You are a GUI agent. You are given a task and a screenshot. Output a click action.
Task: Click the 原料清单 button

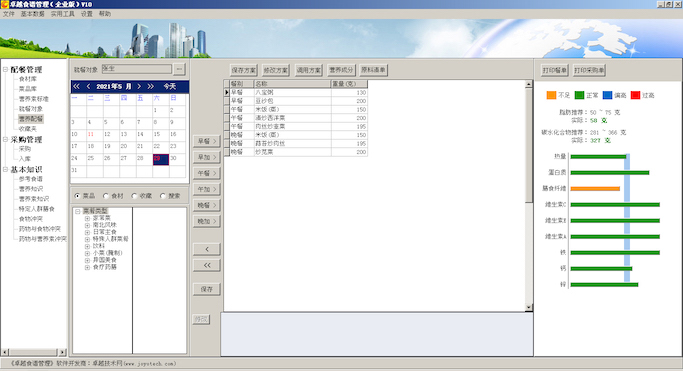coord(374,70)
